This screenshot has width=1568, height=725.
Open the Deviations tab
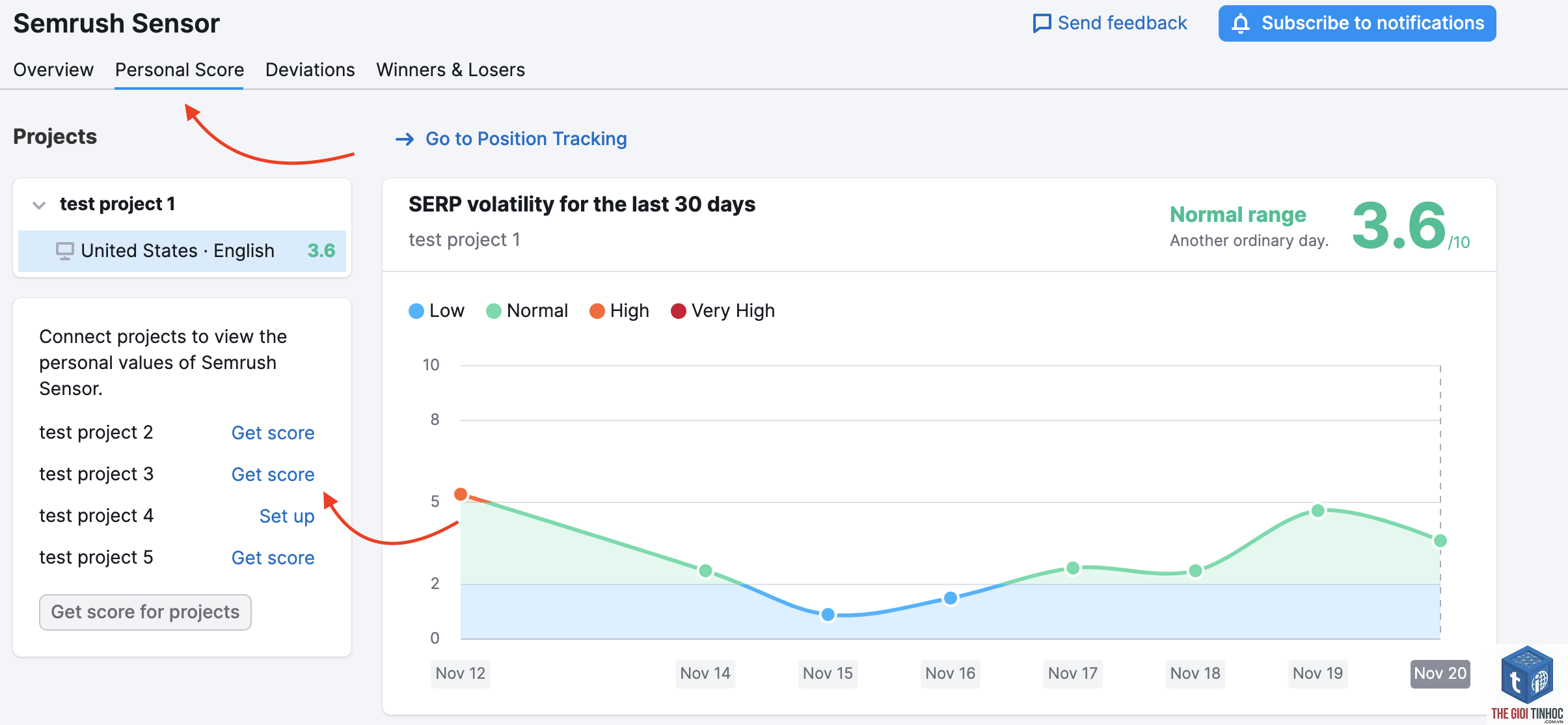click(310, 70)
